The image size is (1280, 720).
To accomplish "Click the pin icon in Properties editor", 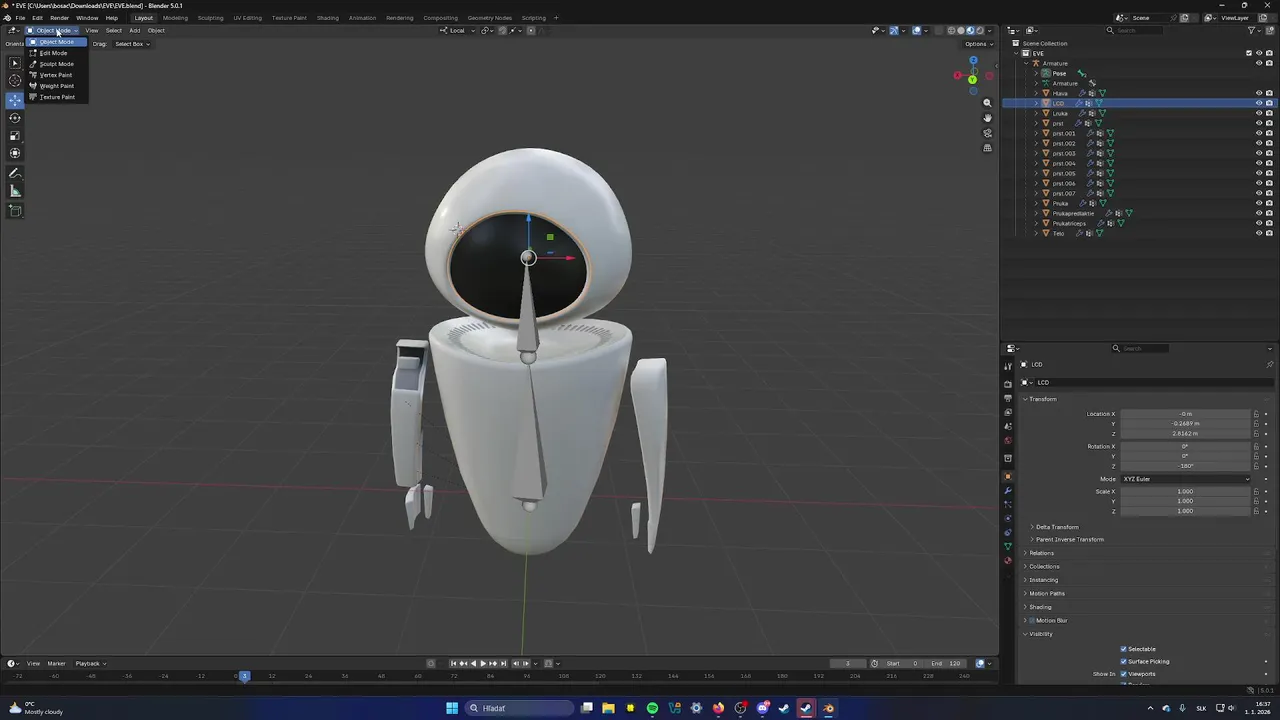I will (x=1269, y=364).
